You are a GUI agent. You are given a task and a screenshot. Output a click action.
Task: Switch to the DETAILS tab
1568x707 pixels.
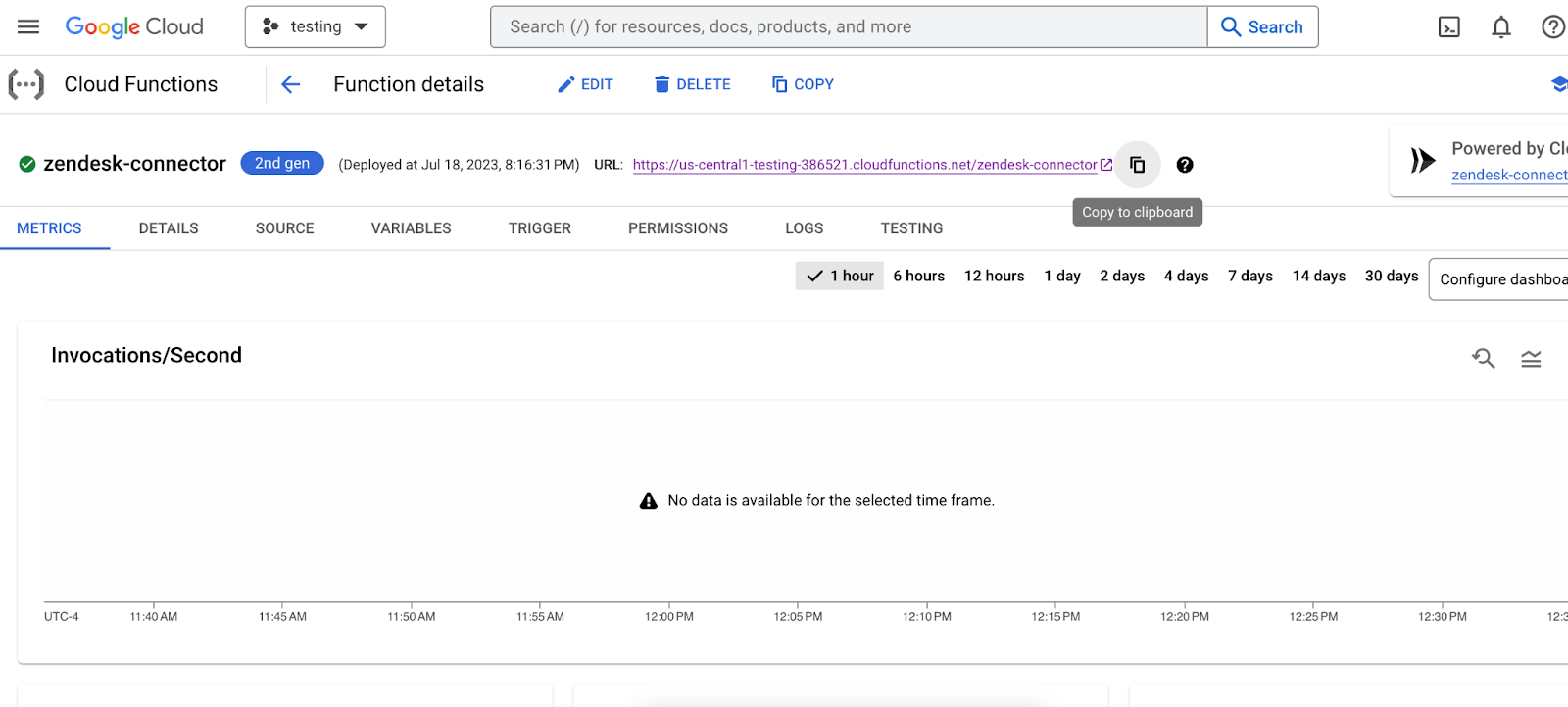169,228
